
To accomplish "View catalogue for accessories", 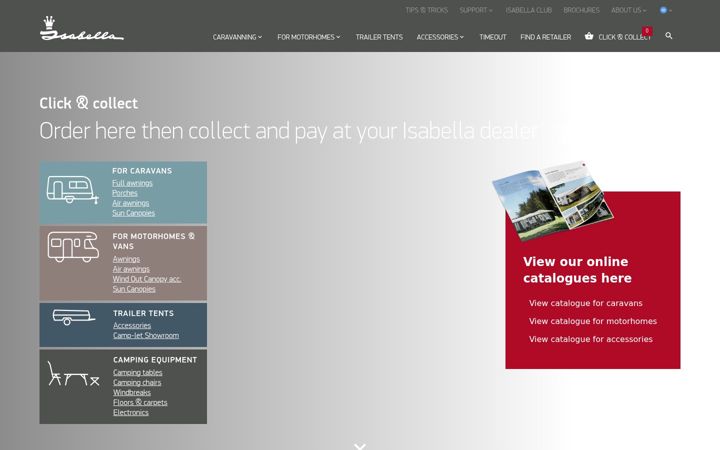I will click(x=591, y=339).
